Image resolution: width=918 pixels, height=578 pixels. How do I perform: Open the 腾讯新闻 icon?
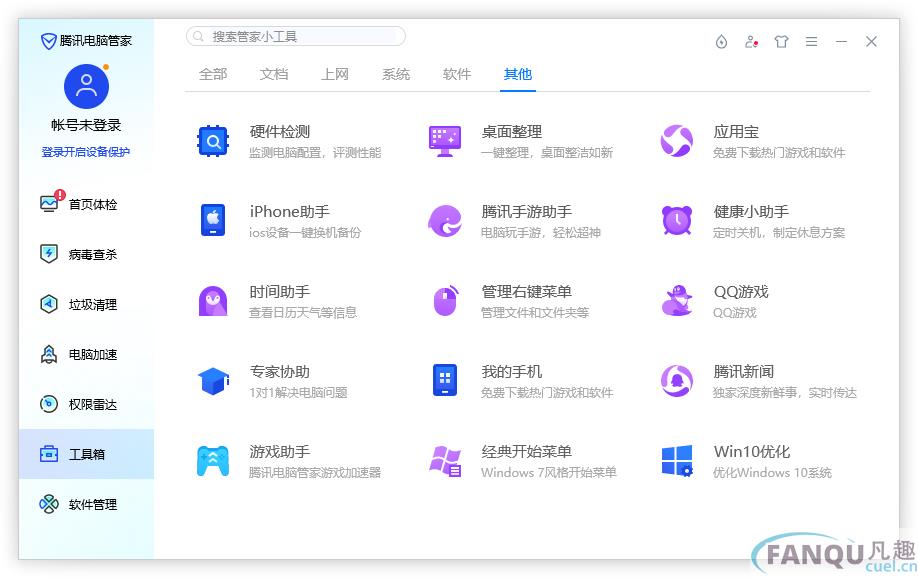(x=677, y=381)
